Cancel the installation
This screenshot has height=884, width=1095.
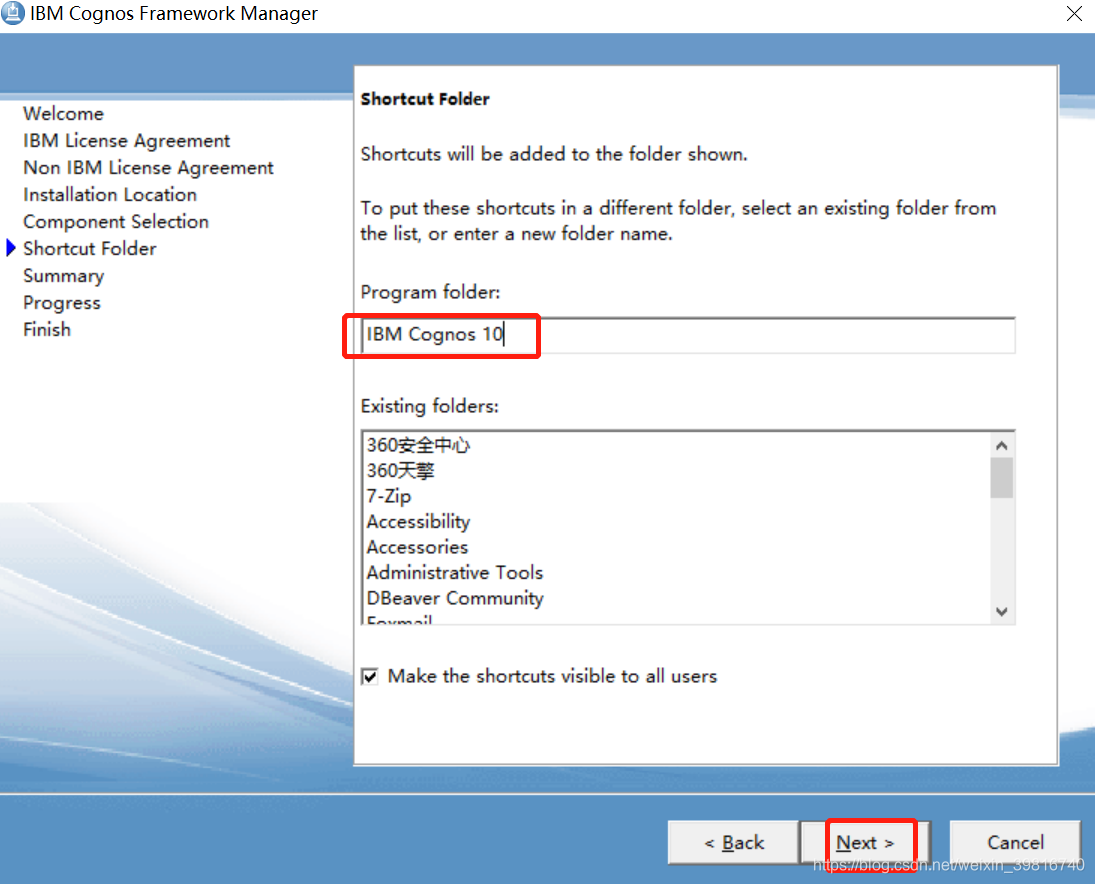[x=1015, y=843]
